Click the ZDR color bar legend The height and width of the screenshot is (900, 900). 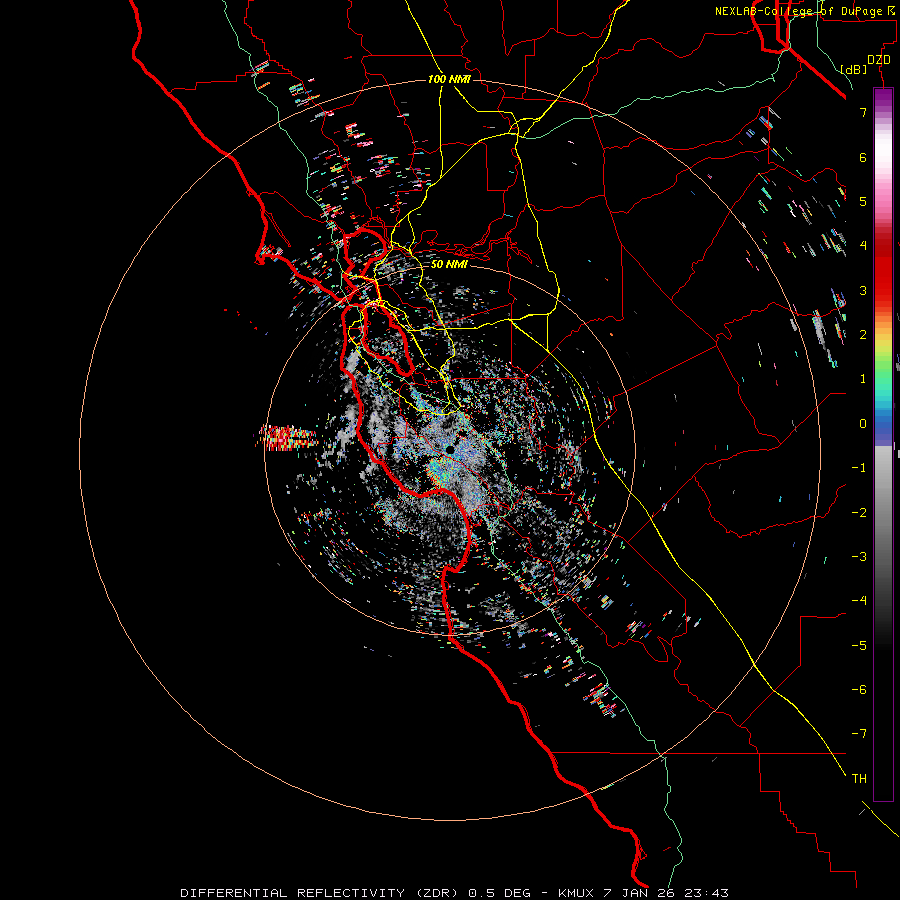point(883,444)
